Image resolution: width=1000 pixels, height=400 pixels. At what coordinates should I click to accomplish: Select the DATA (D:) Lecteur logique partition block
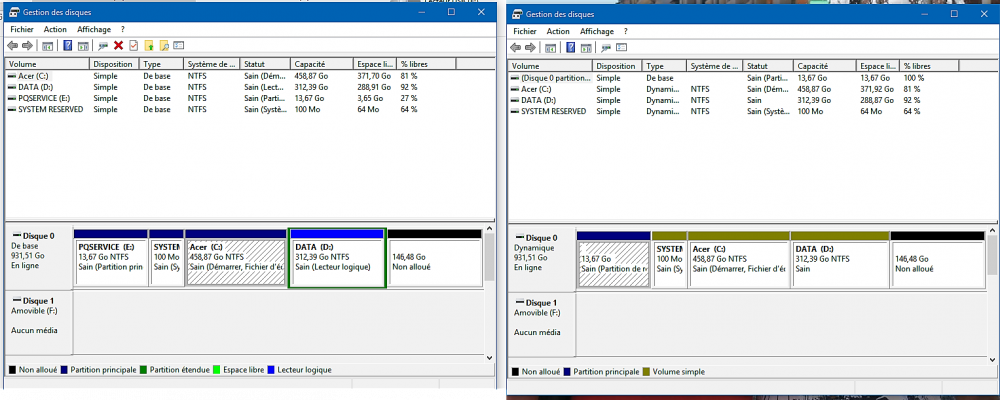(x=337, y=260)
